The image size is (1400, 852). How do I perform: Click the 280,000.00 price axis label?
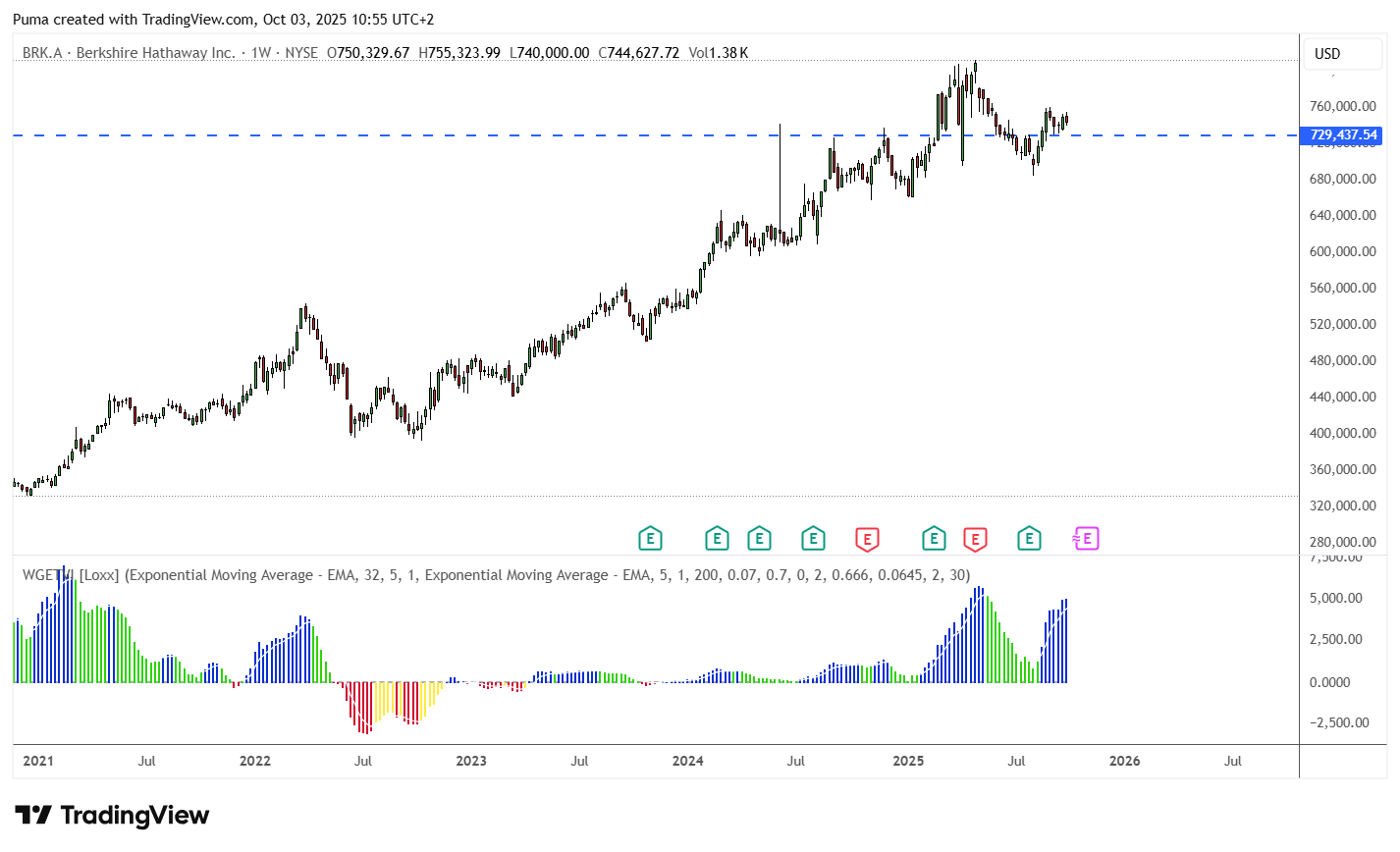click(x=1342, y=542)
